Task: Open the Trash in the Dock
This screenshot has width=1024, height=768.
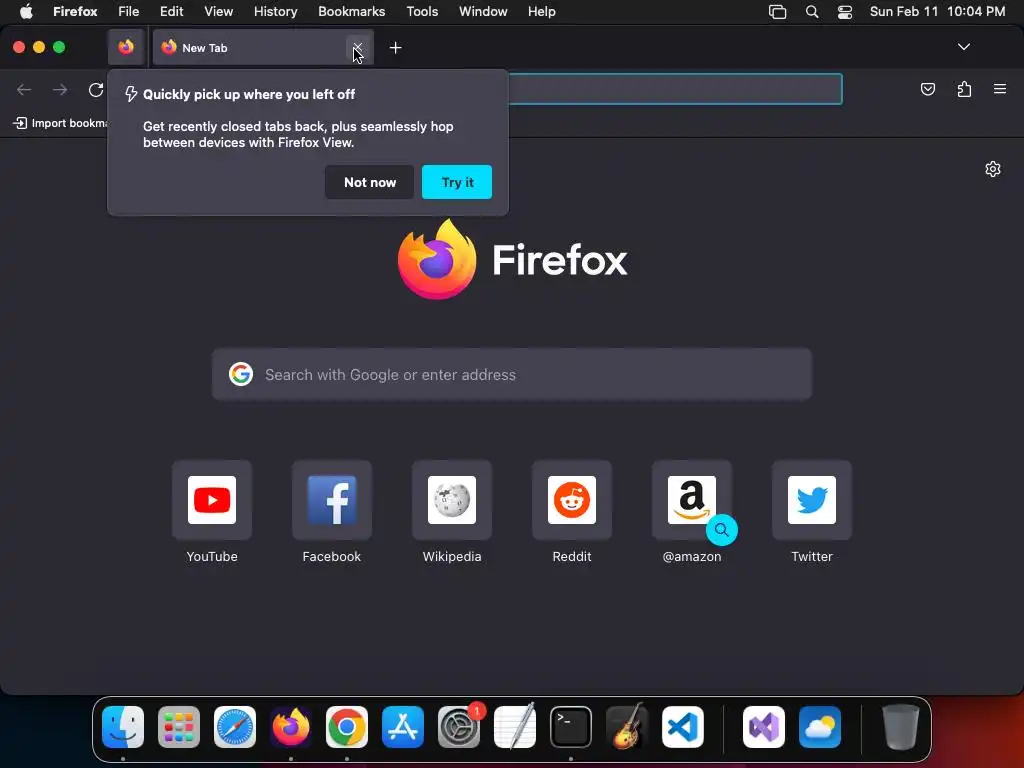Action: point(901,727)
